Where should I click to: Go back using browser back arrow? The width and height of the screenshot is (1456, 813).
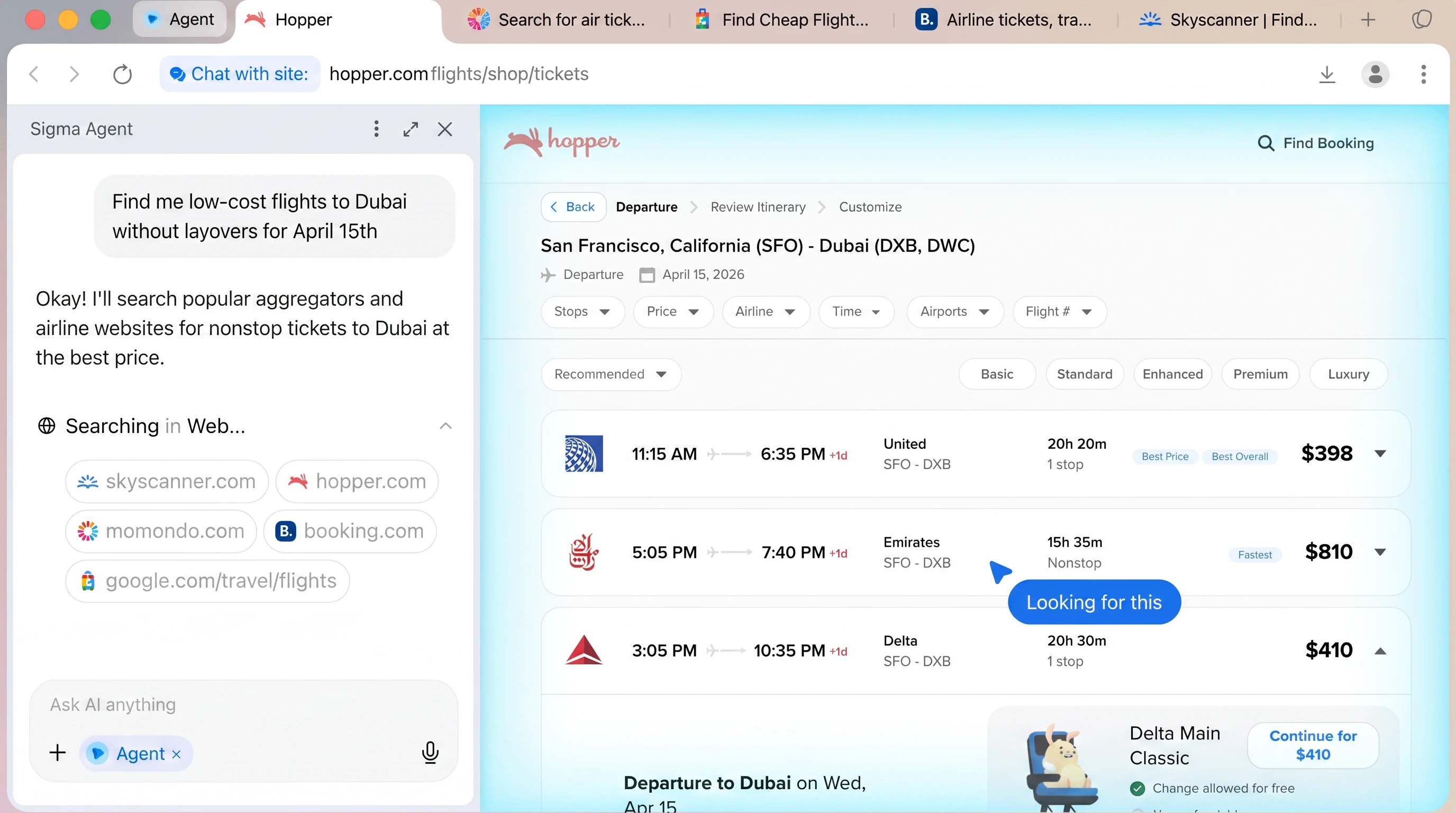(x=34, y=74)
